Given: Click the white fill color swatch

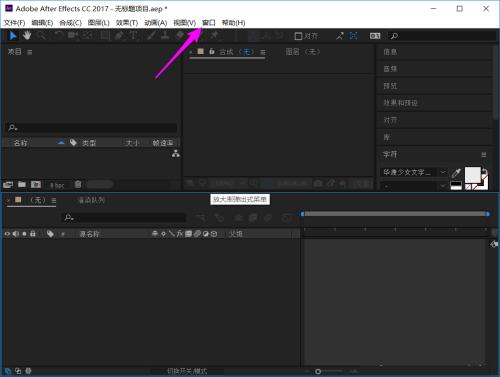Looking at the screenshot, I should [473, 175].
